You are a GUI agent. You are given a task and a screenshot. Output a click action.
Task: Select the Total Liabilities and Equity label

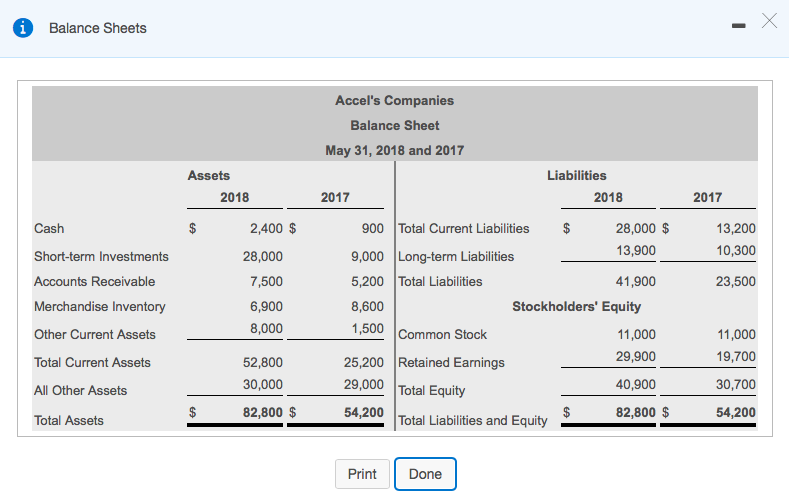click(472, 421)
